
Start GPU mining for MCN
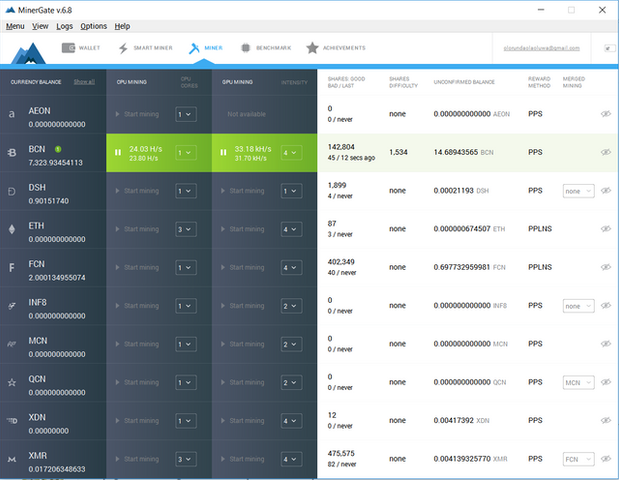tap(243, 344)
